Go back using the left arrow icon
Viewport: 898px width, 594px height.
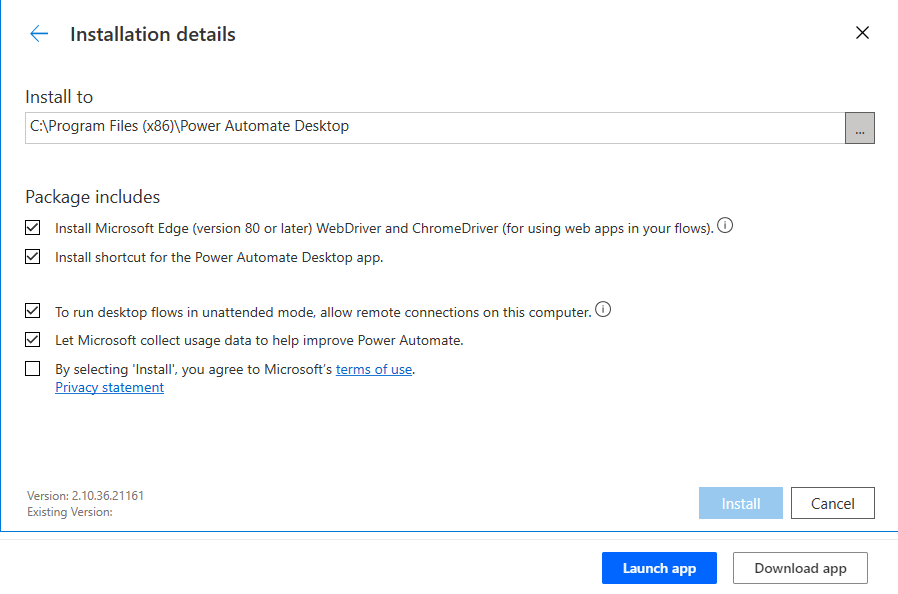coord(39,34)
